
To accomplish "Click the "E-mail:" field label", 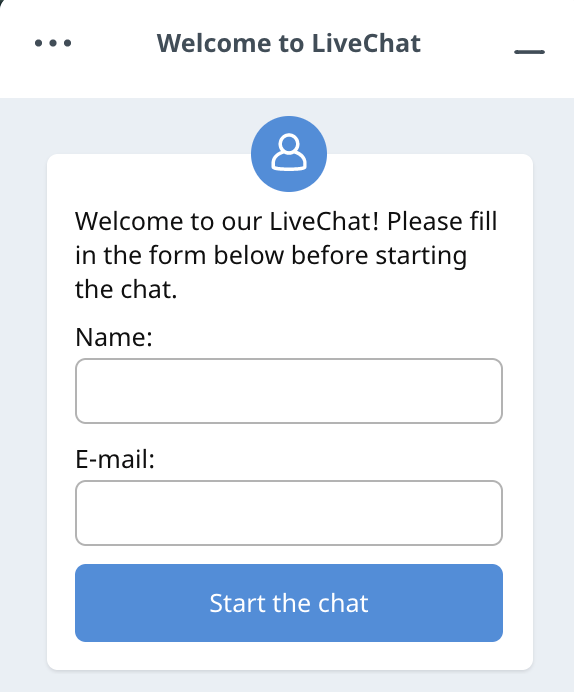I will 115,459.
